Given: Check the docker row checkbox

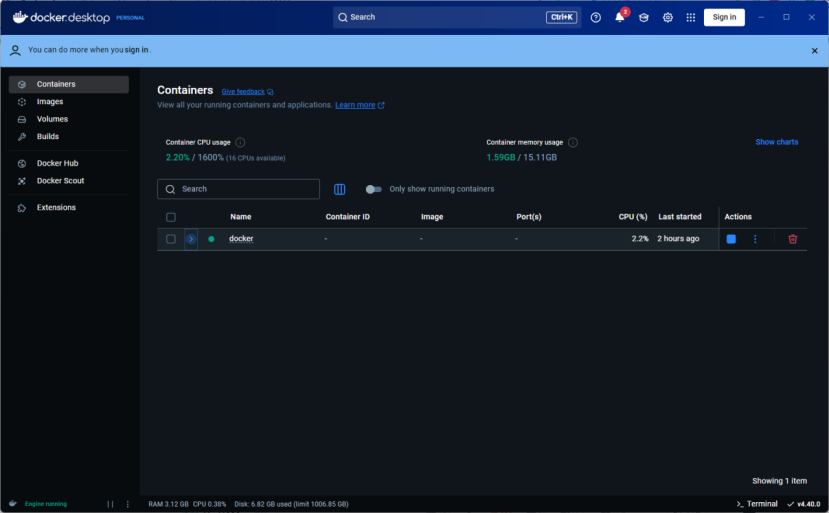Looking at the screenshot, I should point(171,239).
